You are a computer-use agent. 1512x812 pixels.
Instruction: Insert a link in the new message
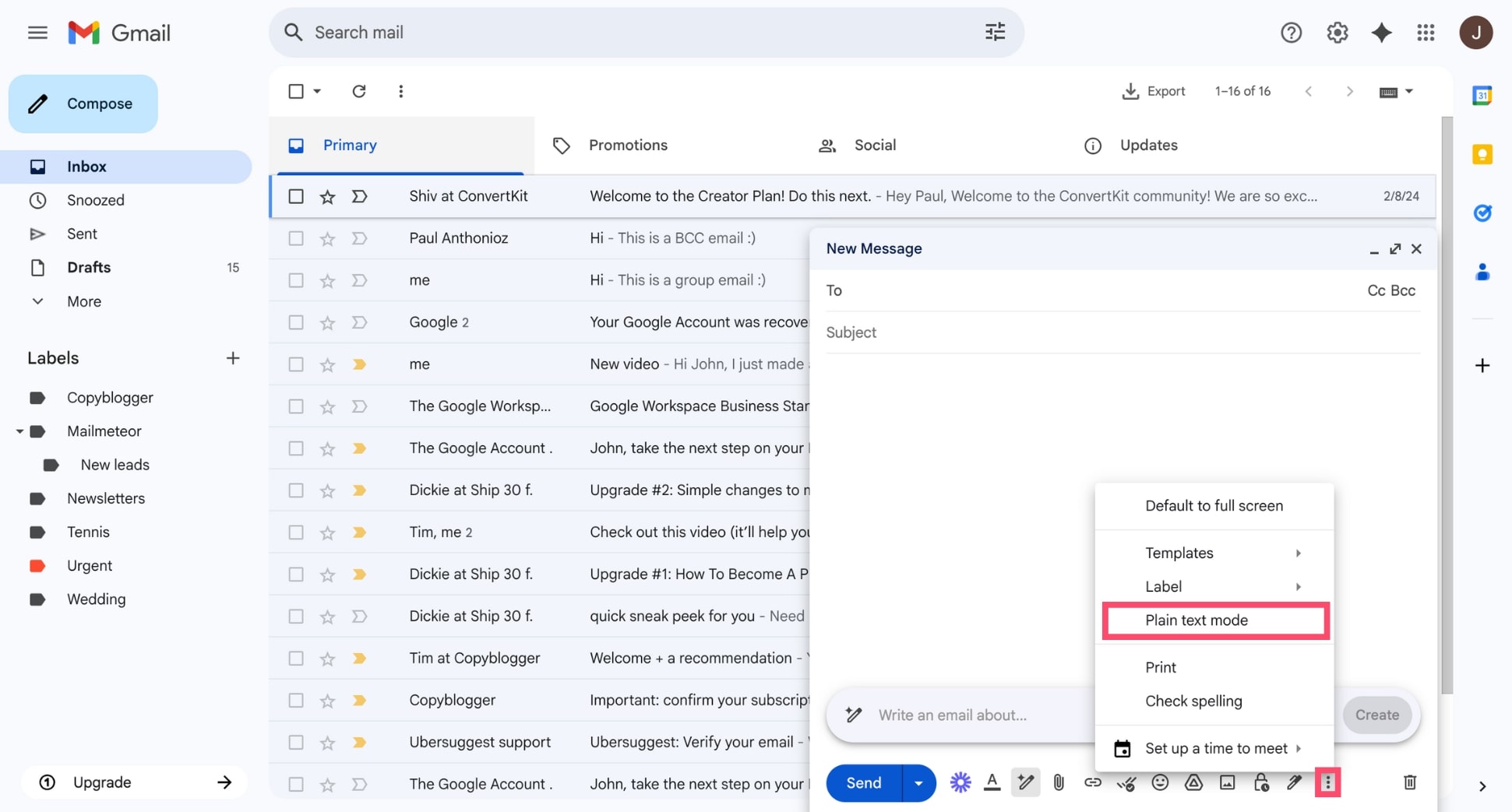point(1092,782)
